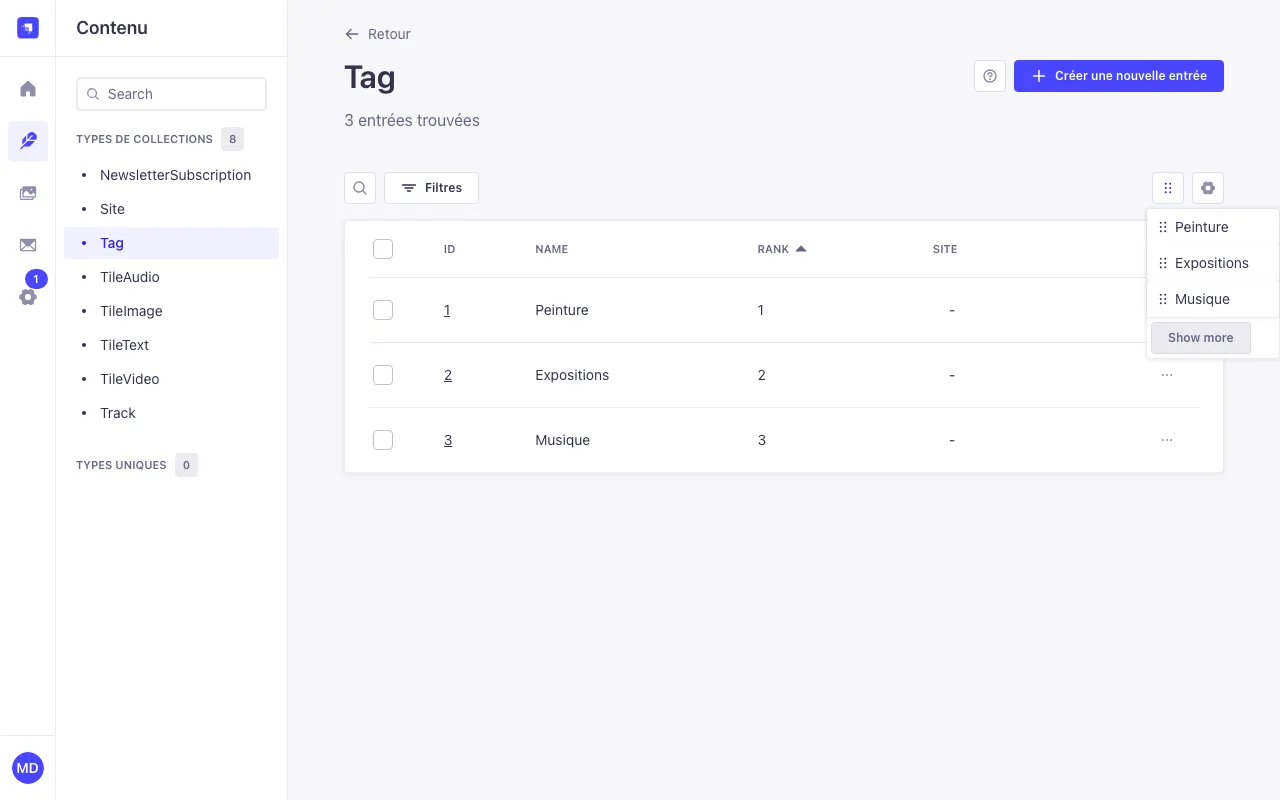
Task: Sort by RANK column arrow
Action: tap(801, 249)
